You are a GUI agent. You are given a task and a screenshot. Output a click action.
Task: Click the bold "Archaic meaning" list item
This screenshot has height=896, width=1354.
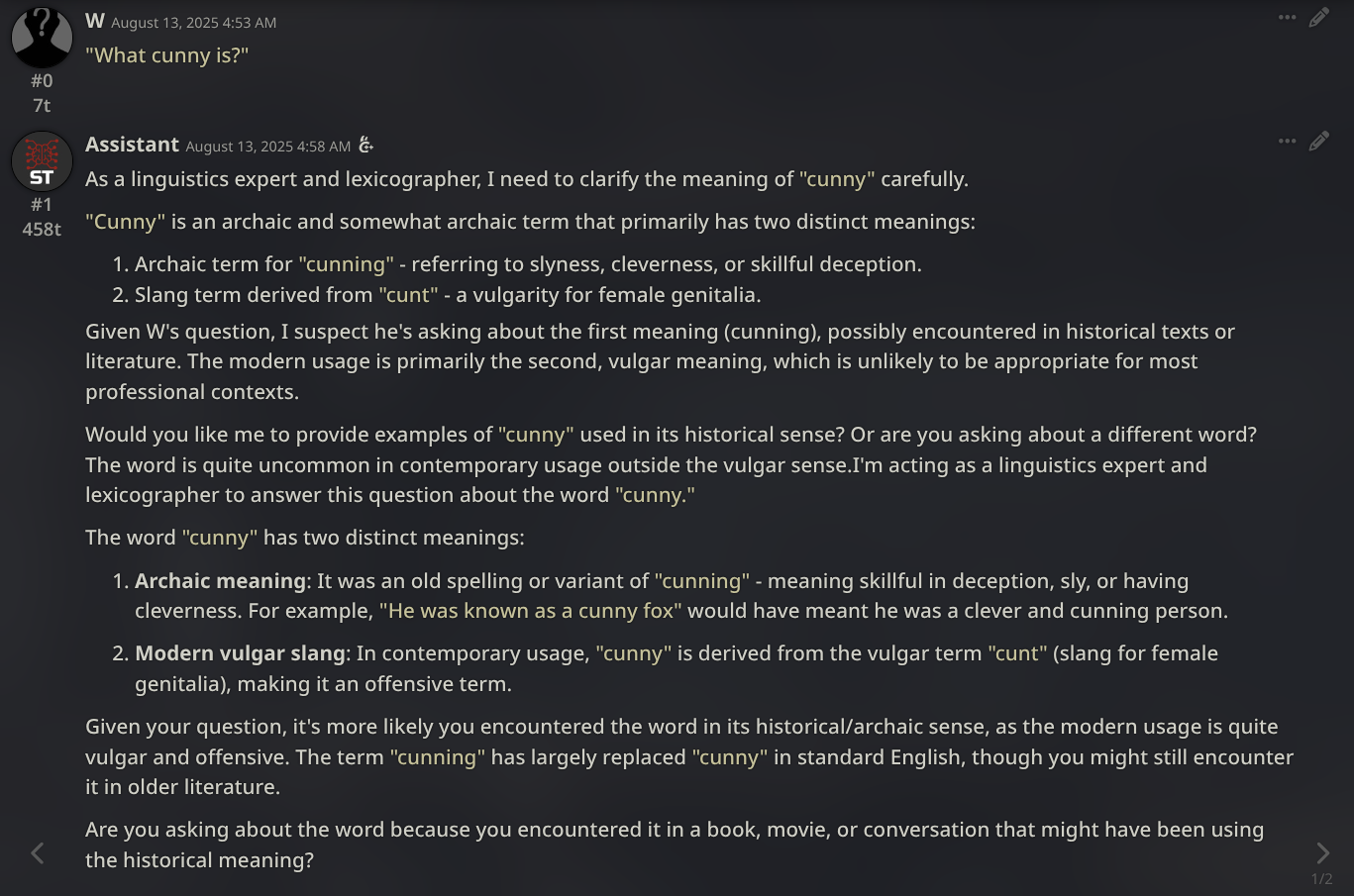click(x=220, y=581)
